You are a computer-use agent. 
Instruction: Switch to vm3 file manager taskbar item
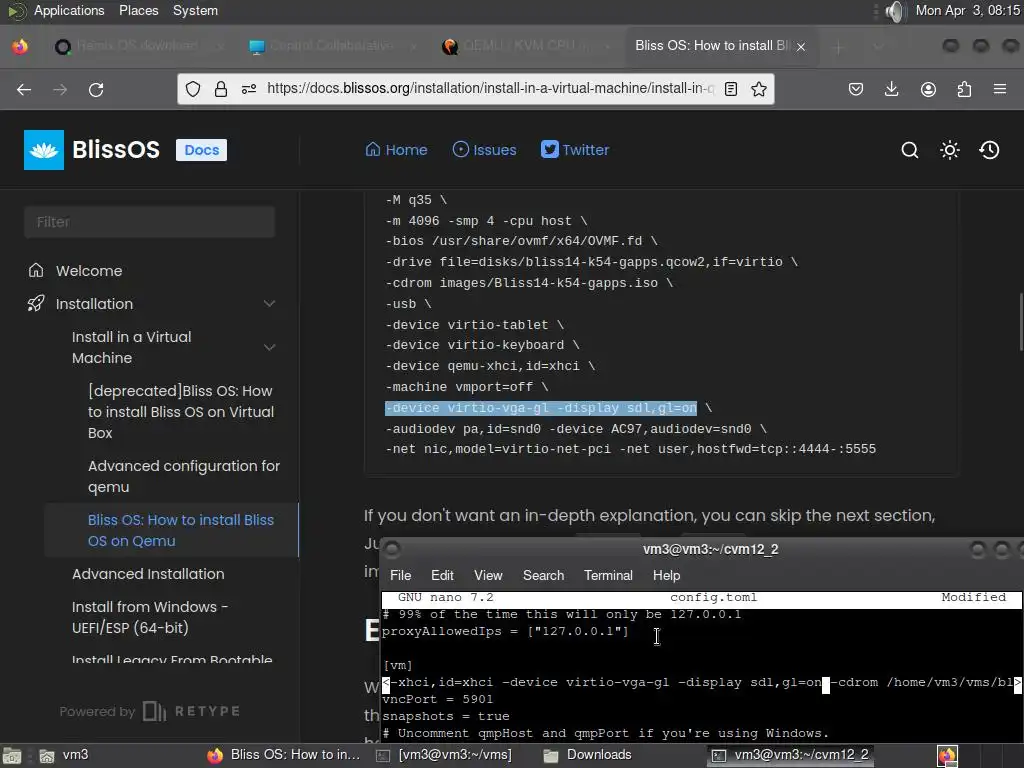(x=64, y=755)
